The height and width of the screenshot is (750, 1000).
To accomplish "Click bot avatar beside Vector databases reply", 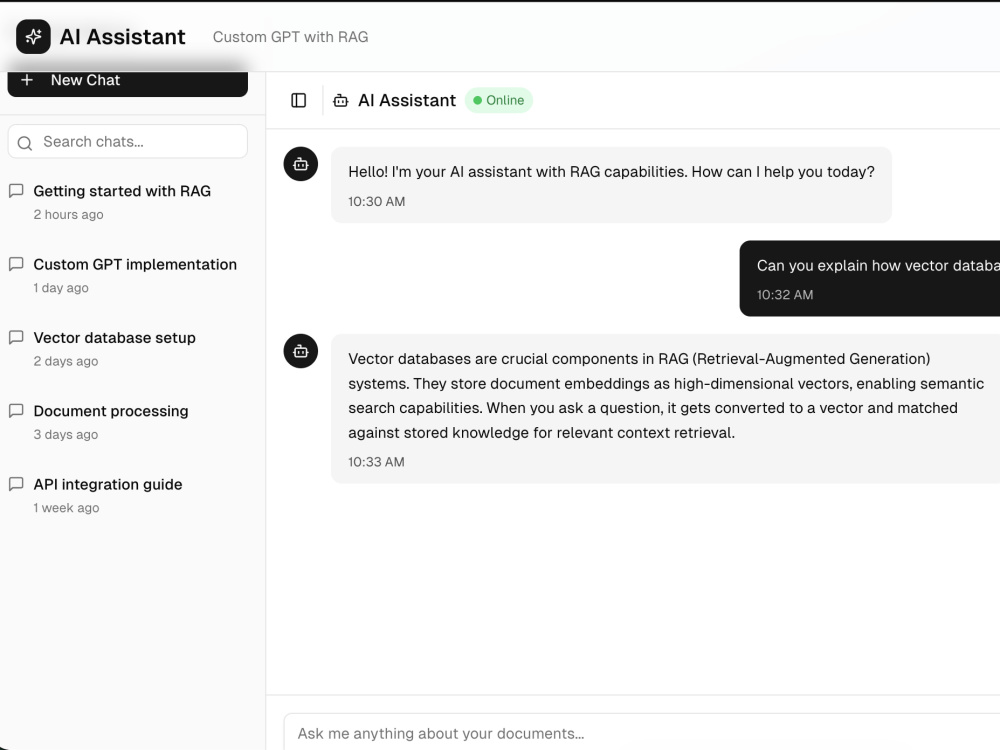I will click(x=301, y=351).
